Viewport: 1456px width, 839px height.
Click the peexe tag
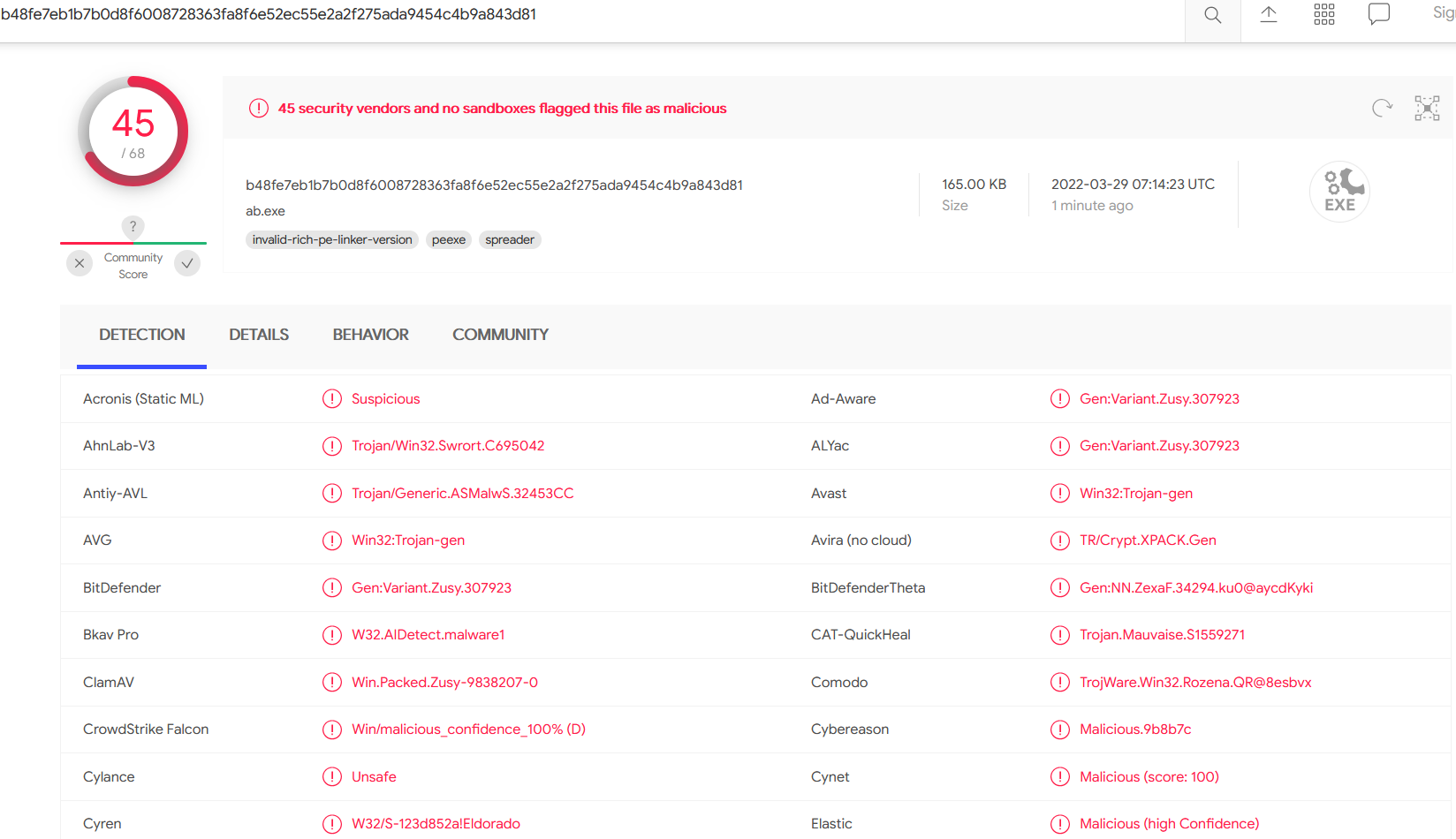(449, 239)
